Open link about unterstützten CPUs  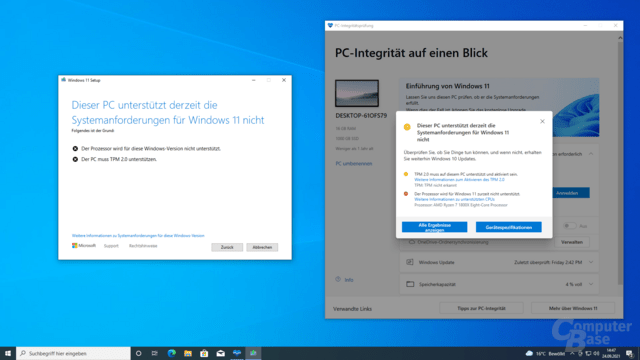[x=454, y=199]
